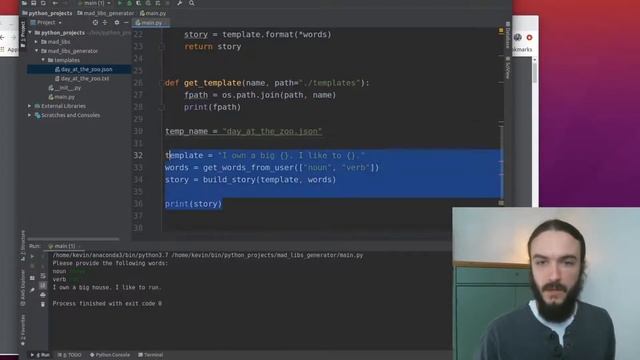Click mad_libs_generator breadcrumb in navigation bar
Image resolution: width=640 pixels, height=360 pixels.
pos(106,13)
